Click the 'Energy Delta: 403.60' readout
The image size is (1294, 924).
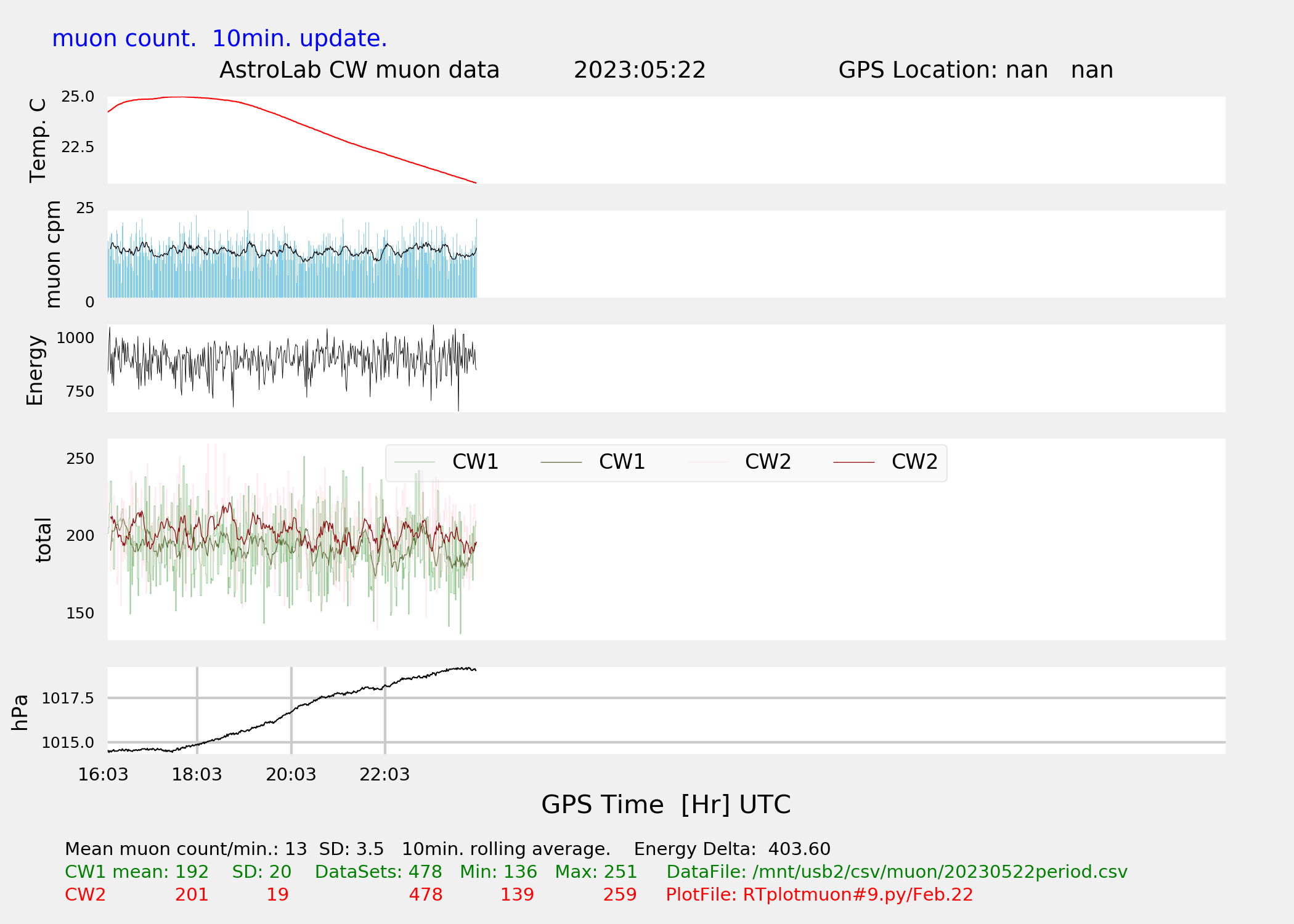pyautogui.click(x=731, y=849)
